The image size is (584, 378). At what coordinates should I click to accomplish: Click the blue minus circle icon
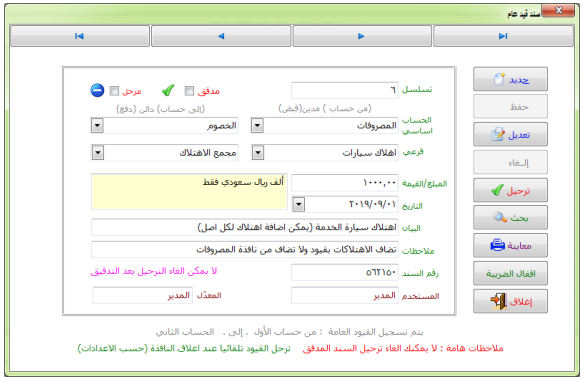tap(97, 90)
